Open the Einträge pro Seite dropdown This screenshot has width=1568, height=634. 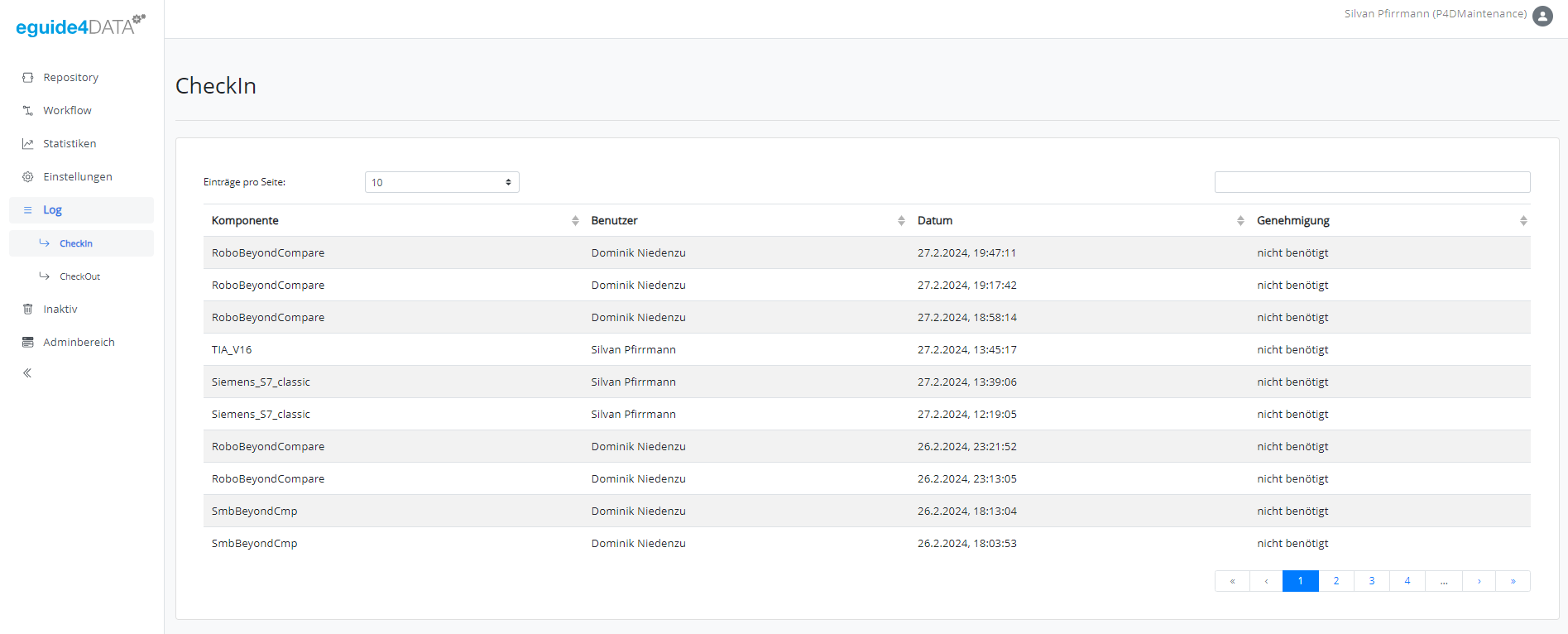442,182
